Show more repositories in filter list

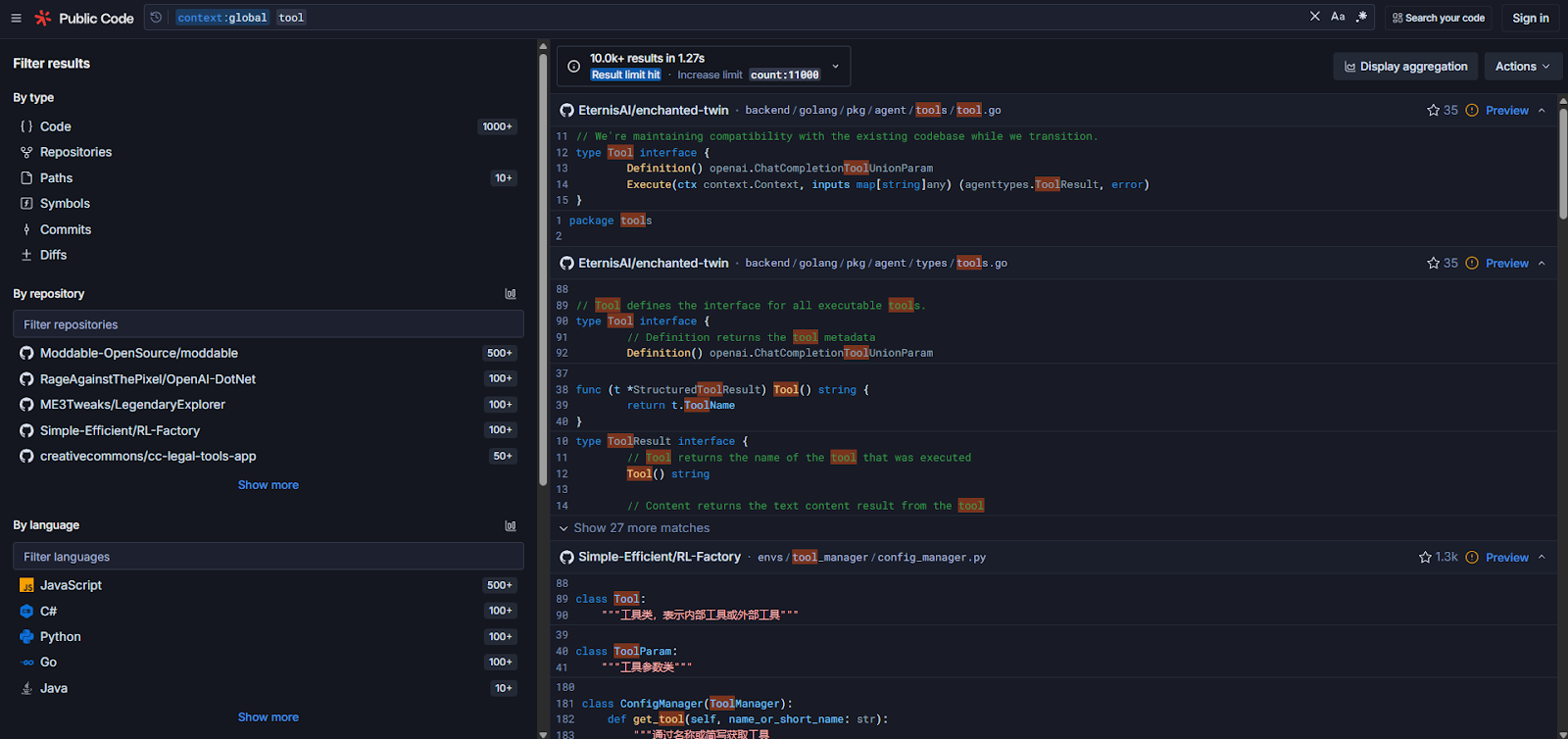coord(268,485)
